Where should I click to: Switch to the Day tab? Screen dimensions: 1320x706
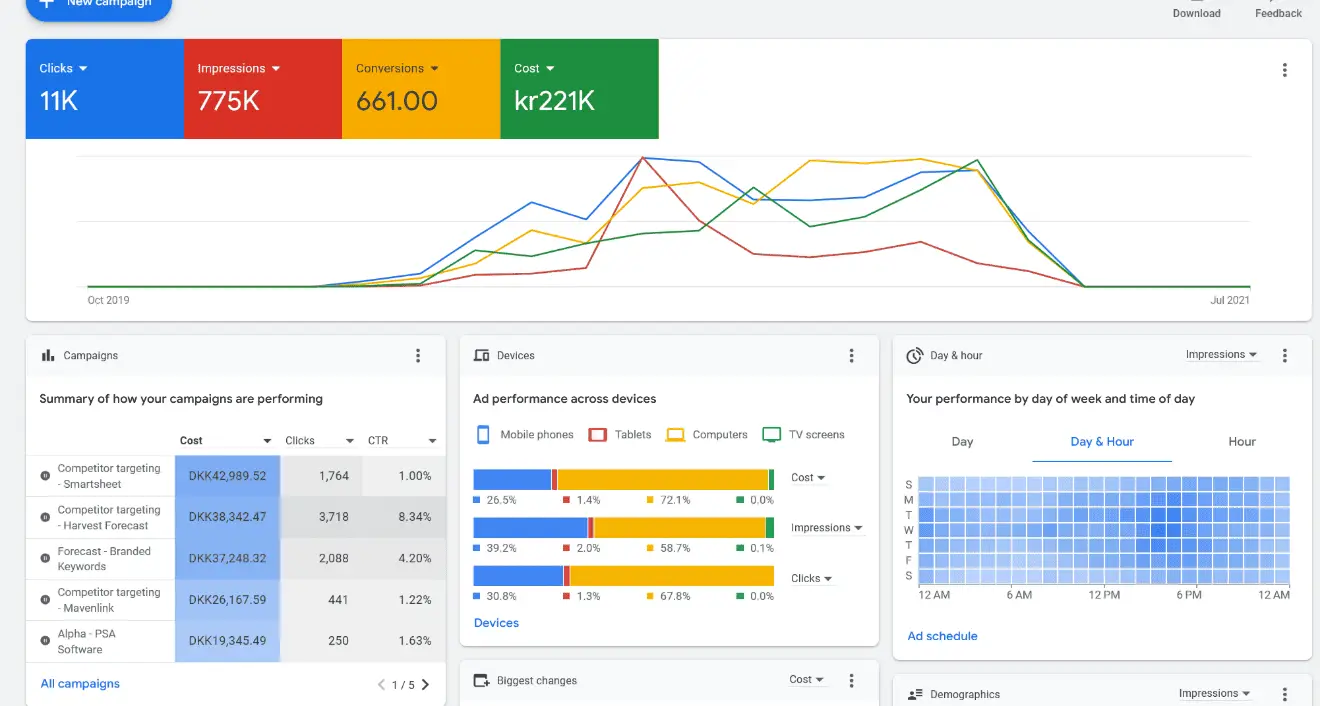coord(962,441)
